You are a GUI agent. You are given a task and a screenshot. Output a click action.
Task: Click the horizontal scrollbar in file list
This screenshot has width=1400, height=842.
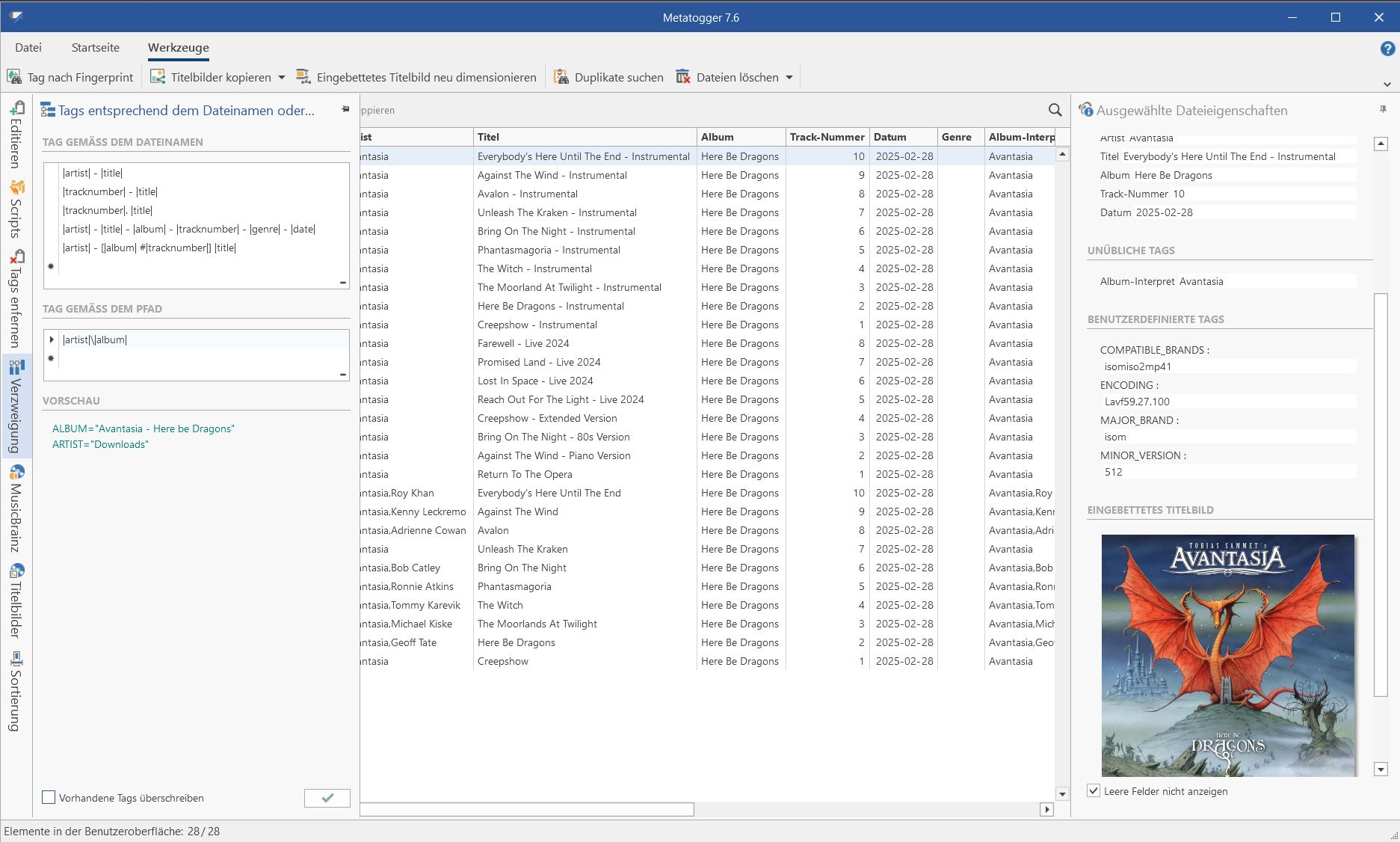point(527,809)
